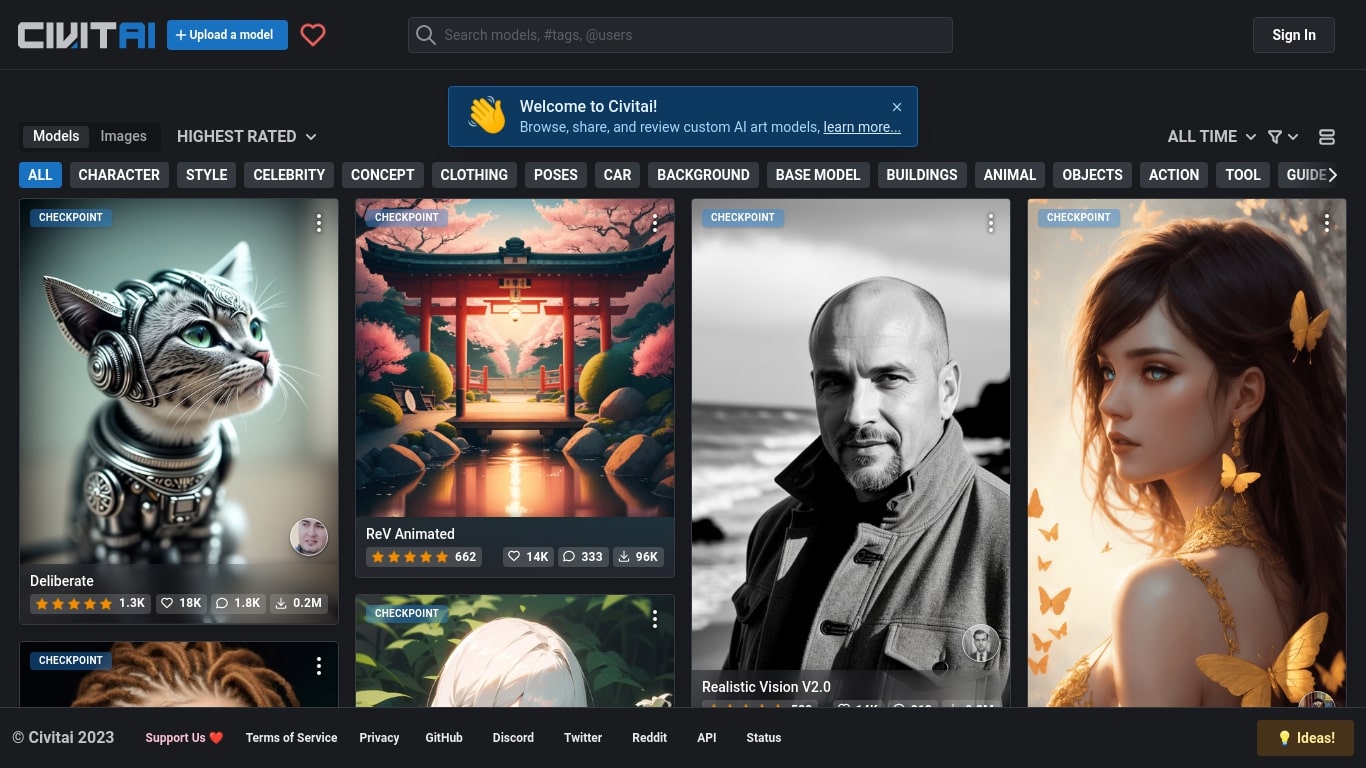Switch to Images view
The image size is (1366, 768).
click(123, 136)
